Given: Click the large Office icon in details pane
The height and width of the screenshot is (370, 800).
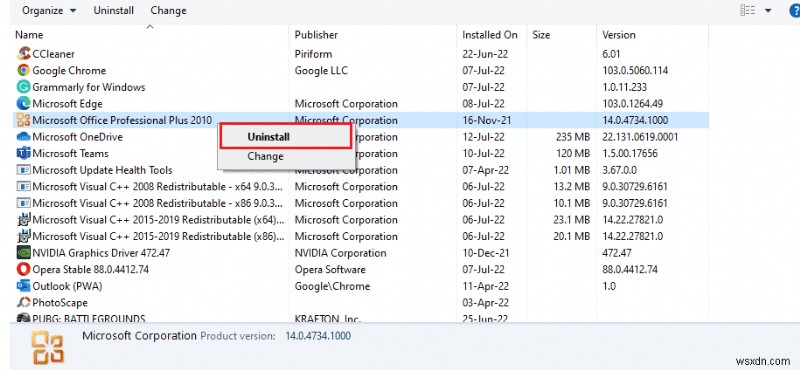Looking at the screenshot, I should 47,347.
